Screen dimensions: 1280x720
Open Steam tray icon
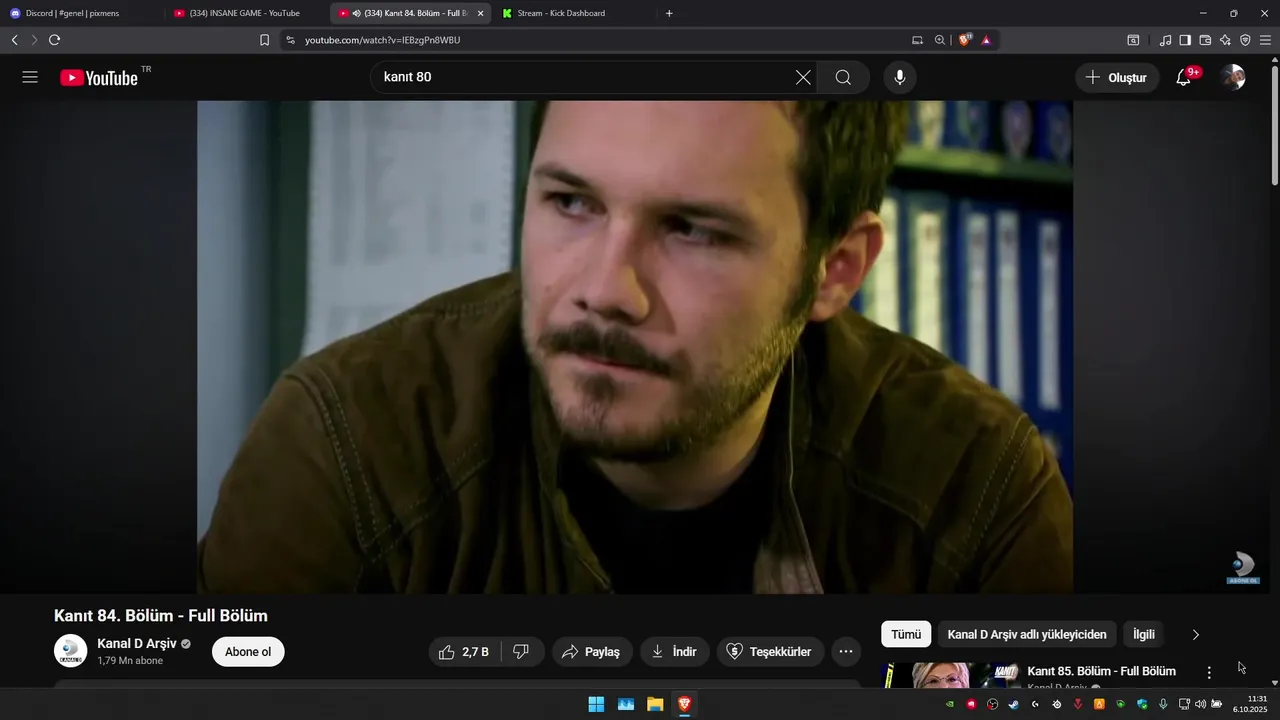pyautogui.click(x=1013, y=704)
